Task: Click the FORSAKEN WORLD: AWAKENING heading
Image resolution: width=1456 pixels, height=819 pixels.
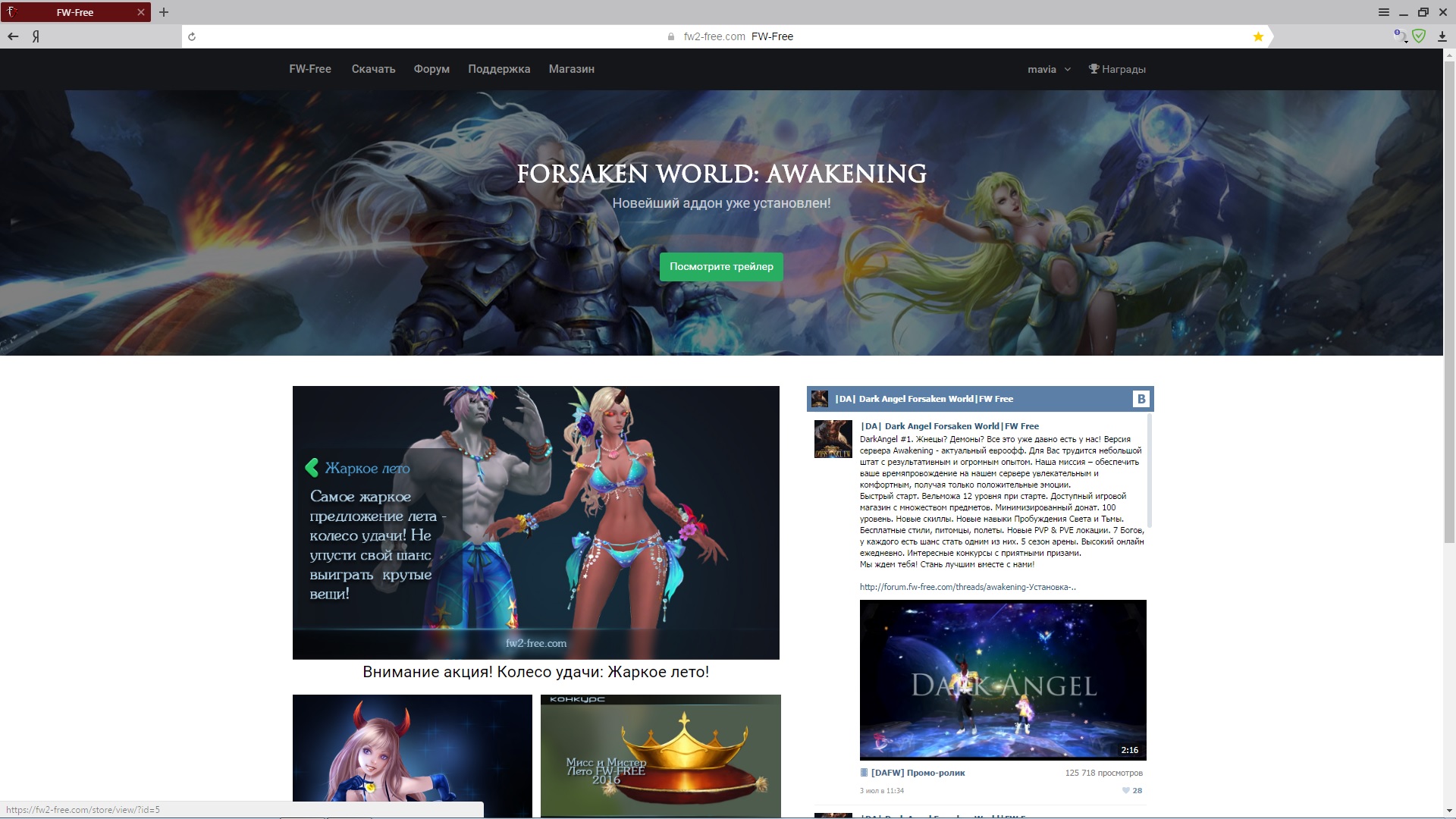Action: click(721, 174)
